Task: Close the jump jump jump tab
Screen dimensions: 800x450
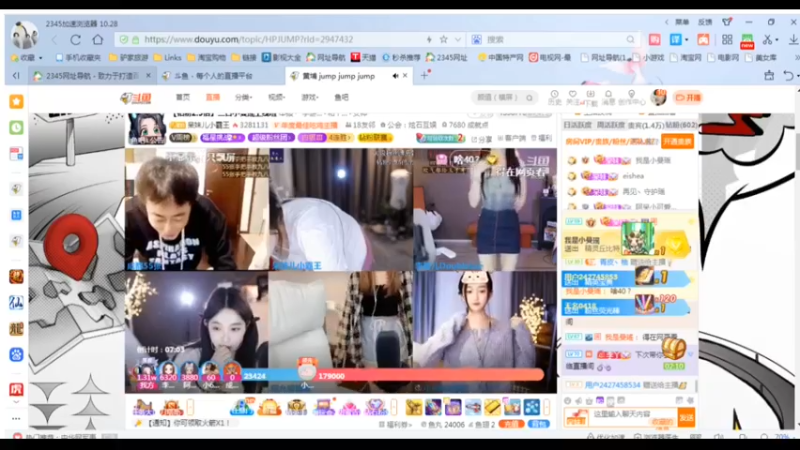Action: pos(405,76)
